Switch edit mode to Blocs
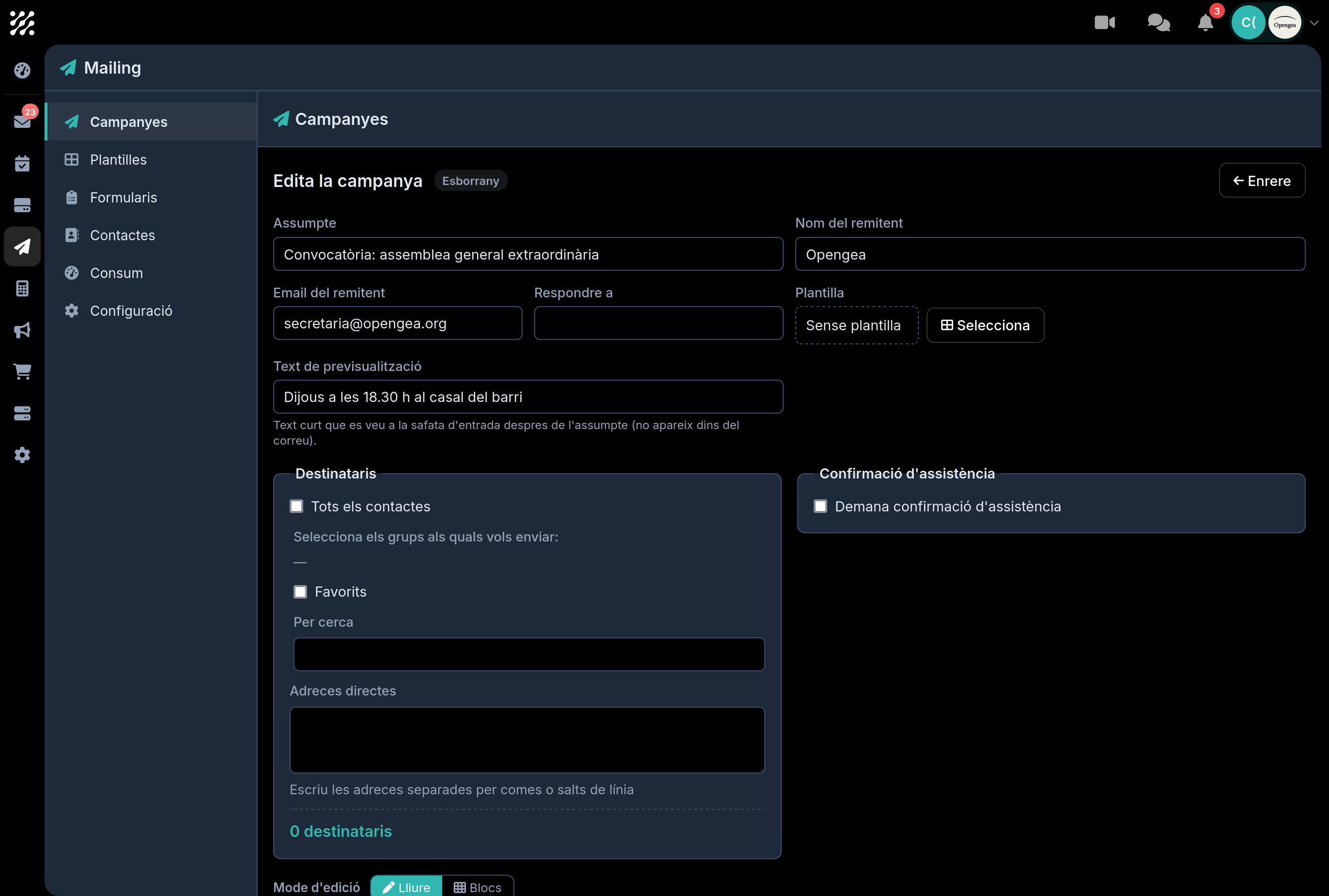This screenshot has width=1329, height=896. tap(478, 887)
